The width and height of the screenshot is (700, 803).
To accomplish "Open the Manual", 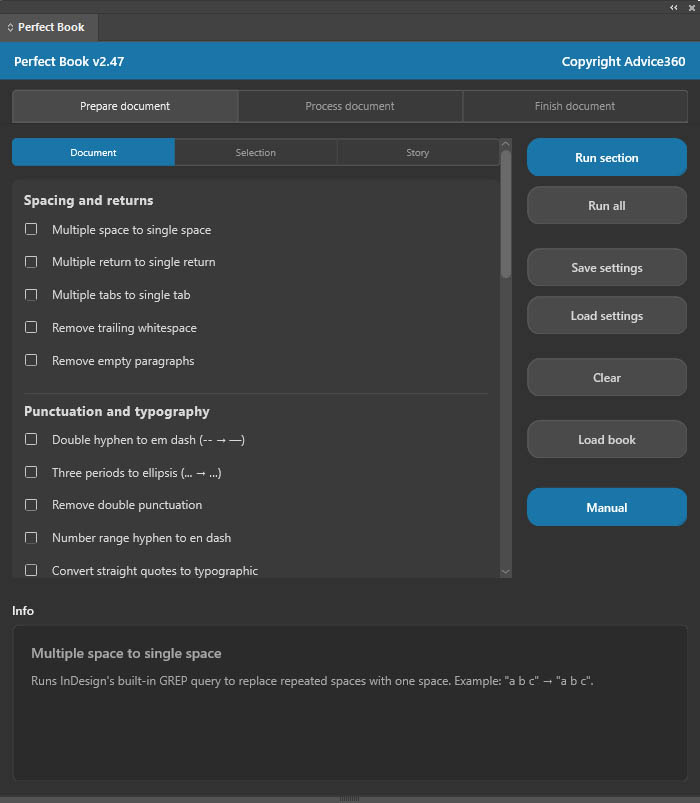I will 607,507.
